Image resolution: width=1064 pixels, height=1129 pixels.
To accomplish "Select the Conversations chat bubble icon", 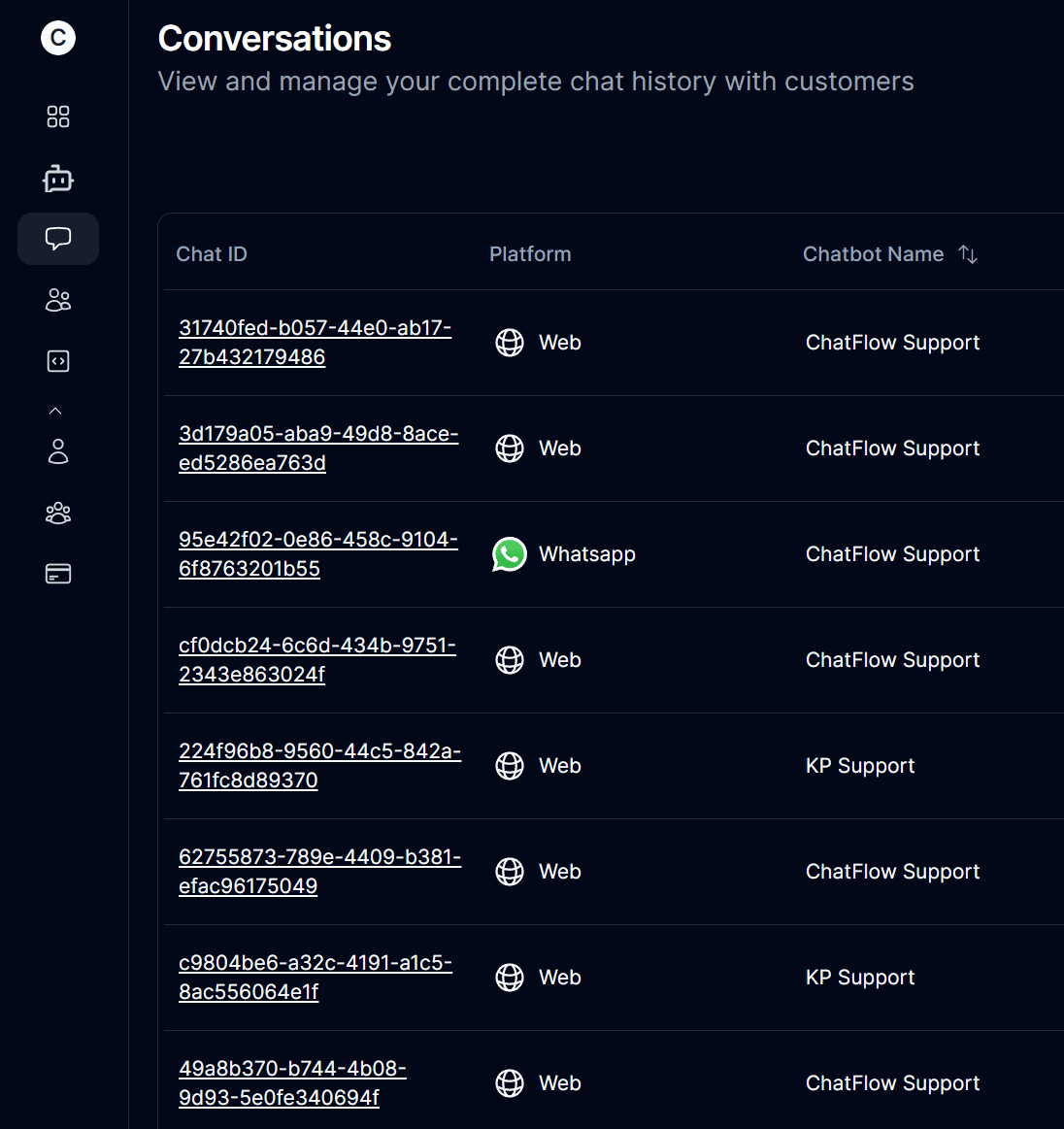I will tap(58, 238).
